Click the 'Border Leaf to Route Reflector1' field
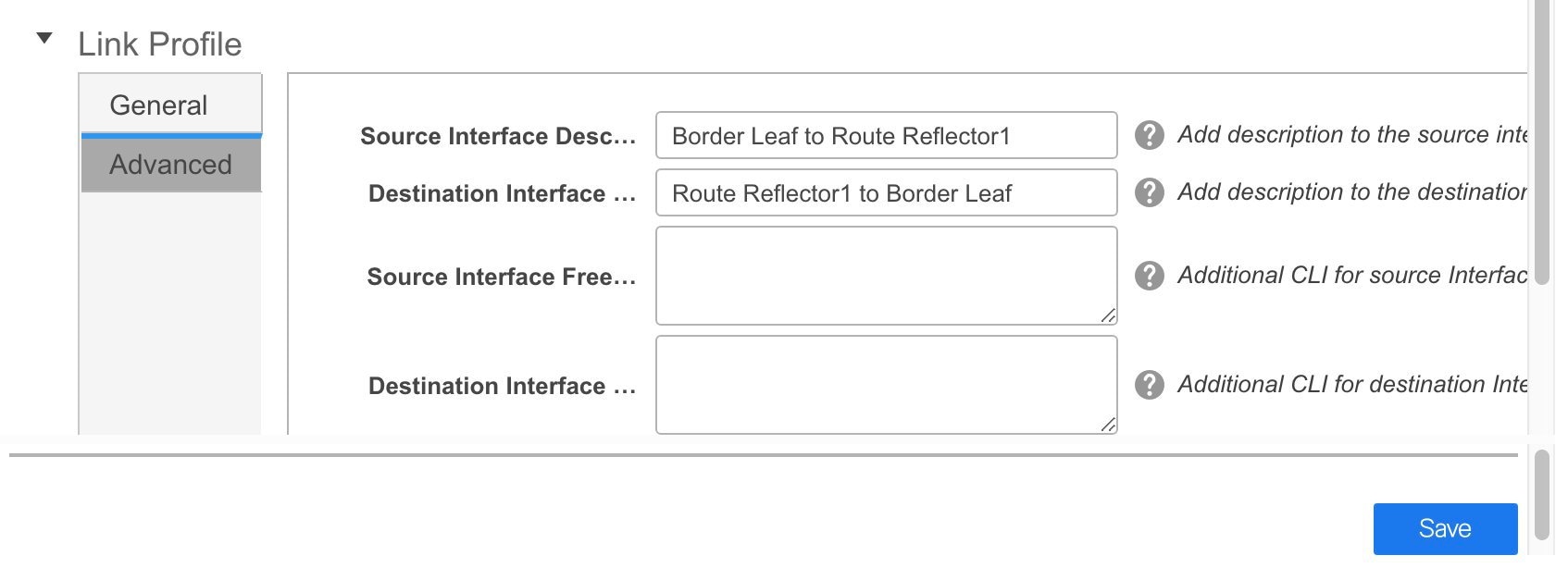The width and height of the screenshot is (1568, 568). [x=886, y=136]
